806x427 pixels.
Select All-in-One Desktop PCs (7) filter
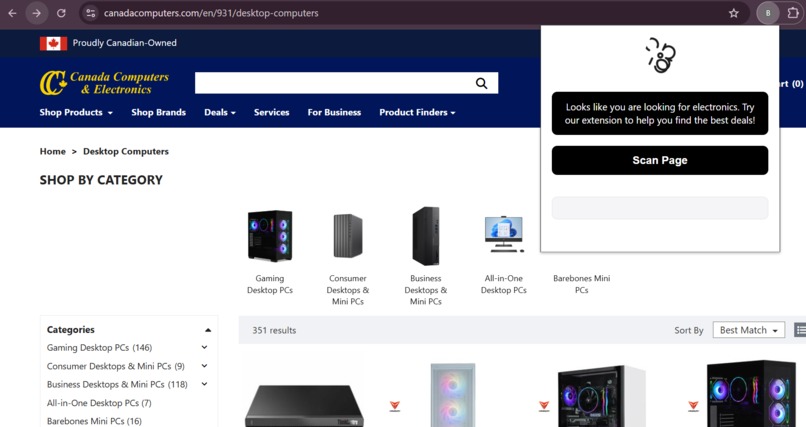[99, 402]
